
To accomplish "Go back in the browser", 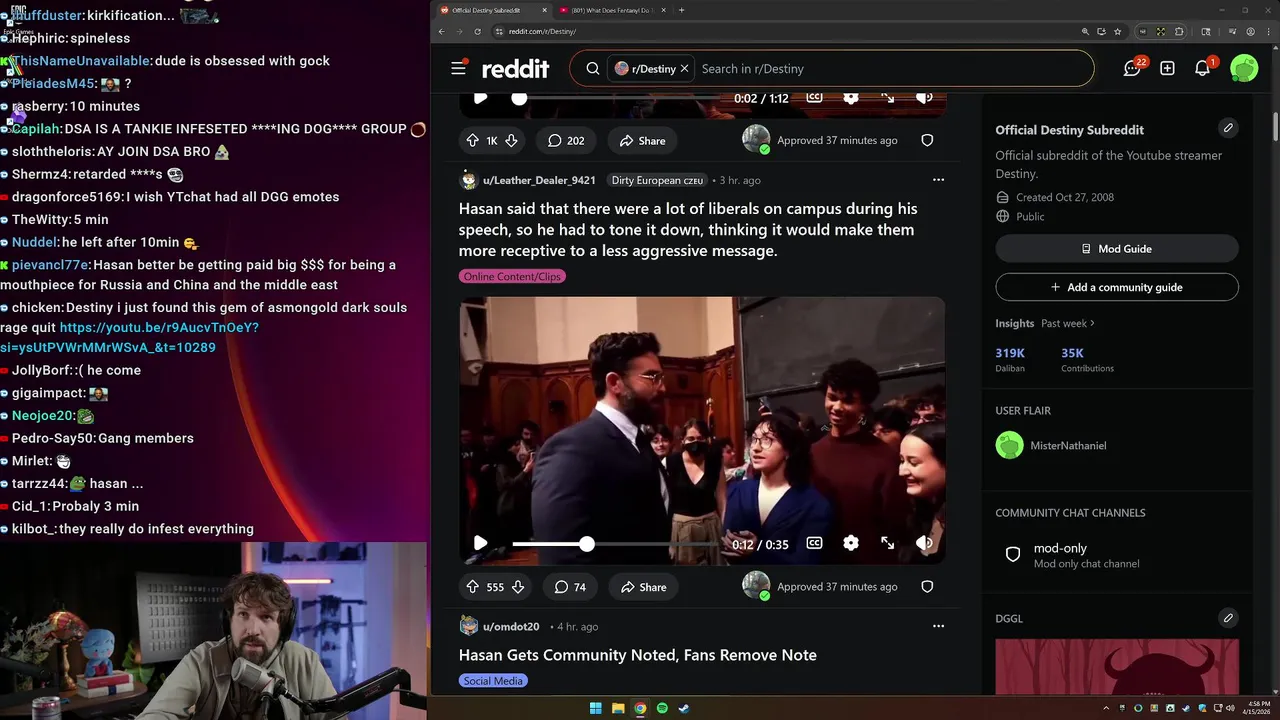I will click(441, 31).
